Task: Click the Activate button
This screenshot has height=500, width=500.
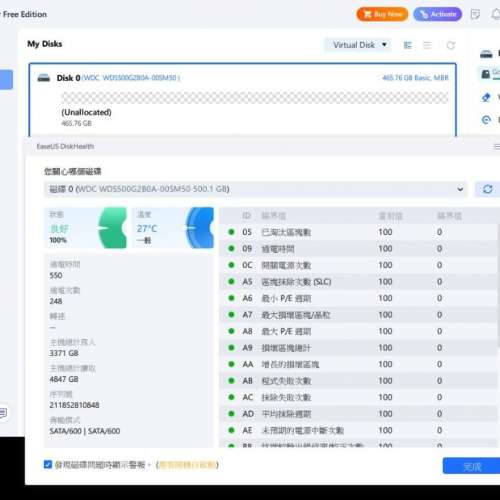Action: (x=438, y=14)
